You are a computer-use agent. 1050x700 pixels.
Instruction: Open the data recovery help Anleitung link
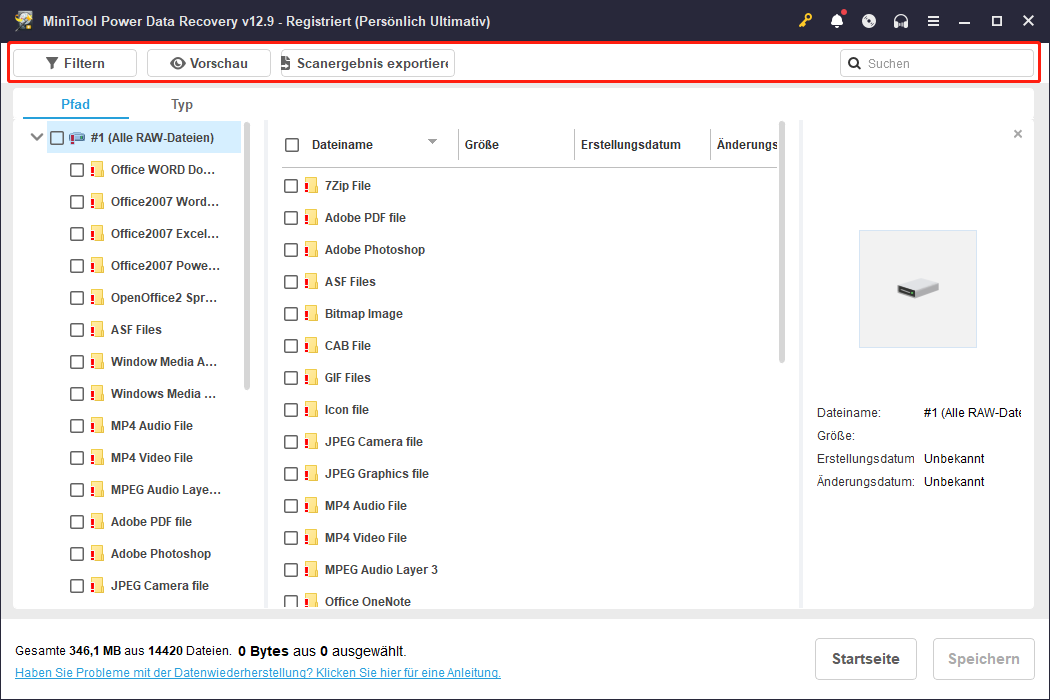[258, 673]
